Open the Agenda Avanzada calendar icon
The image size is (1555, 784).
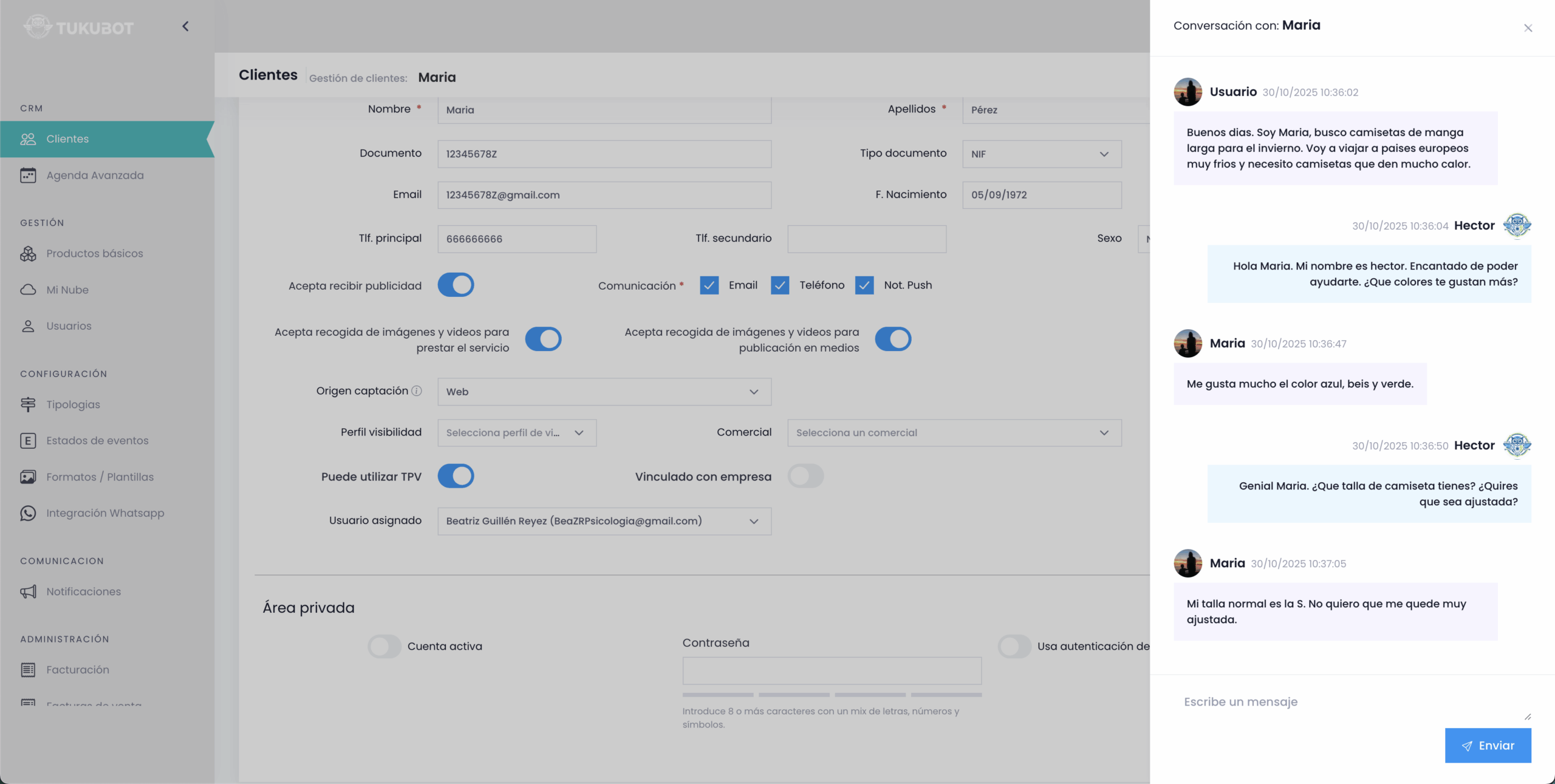(x=28, y=176)
